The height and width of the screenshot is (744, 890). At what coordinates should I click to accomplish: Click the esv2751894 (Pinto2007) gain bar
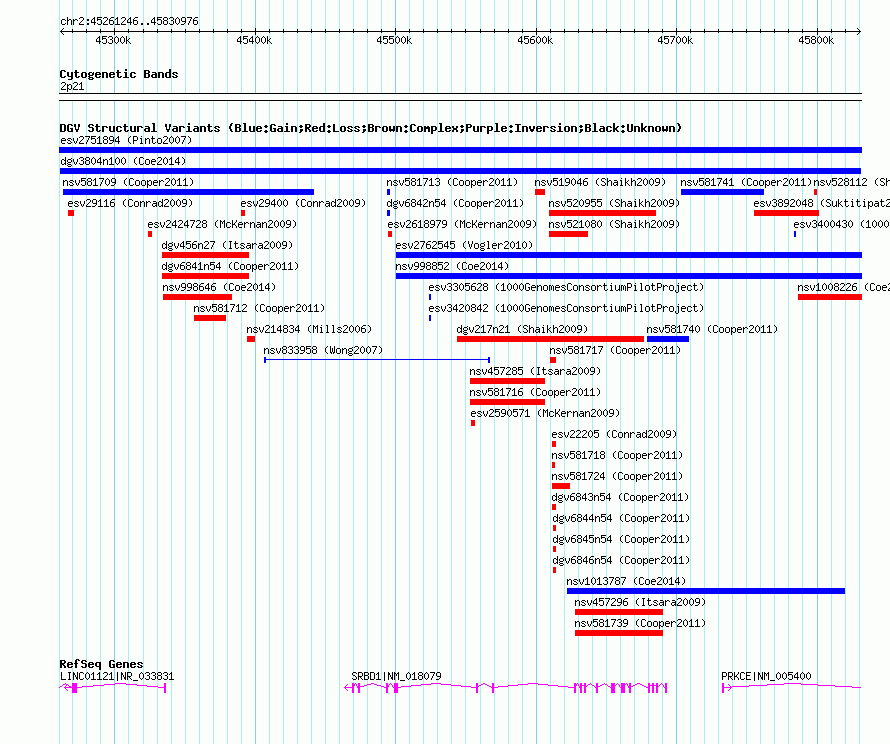[x=460, y=150]
